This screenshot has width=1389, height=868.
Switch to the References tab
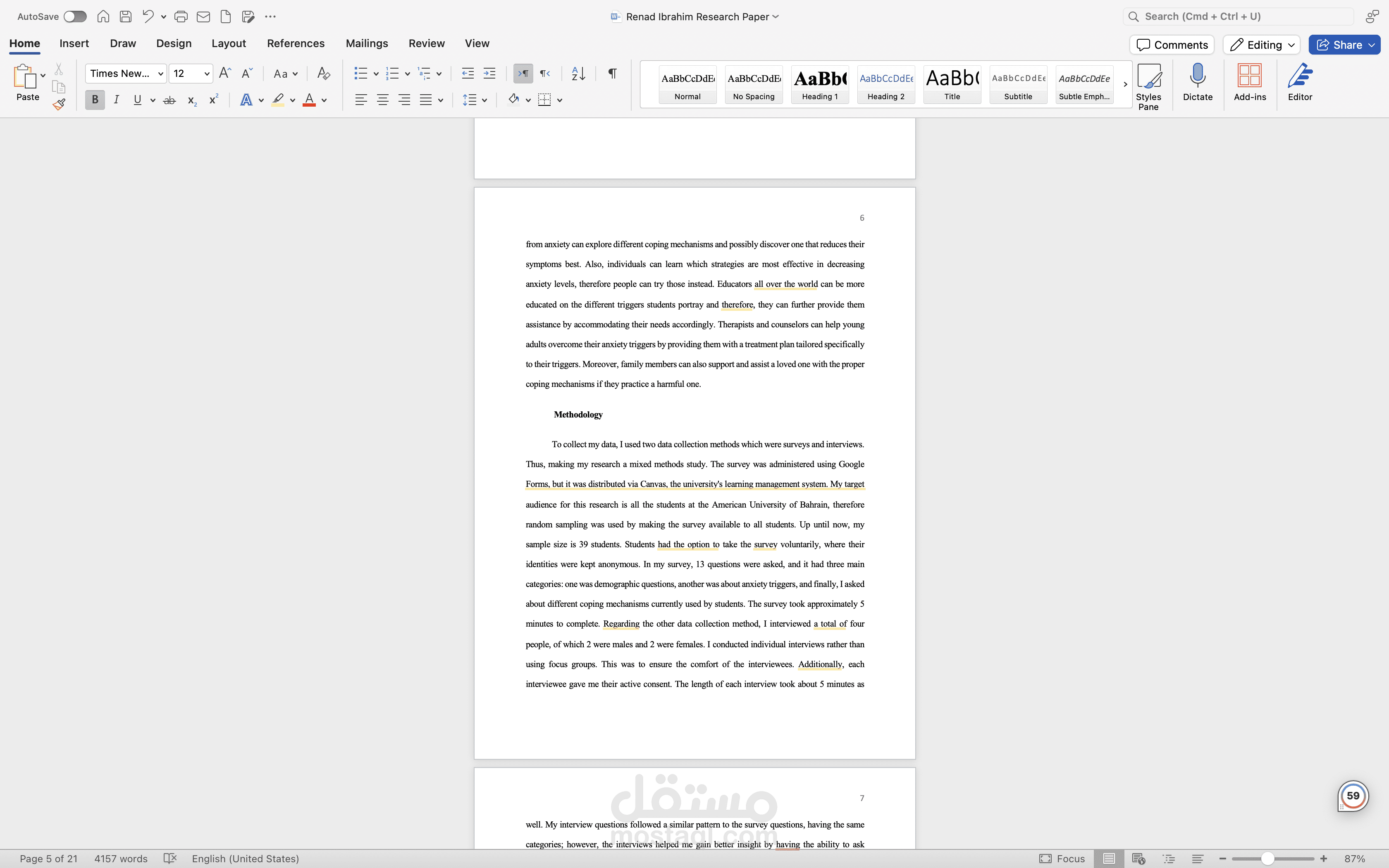[295, 43]
